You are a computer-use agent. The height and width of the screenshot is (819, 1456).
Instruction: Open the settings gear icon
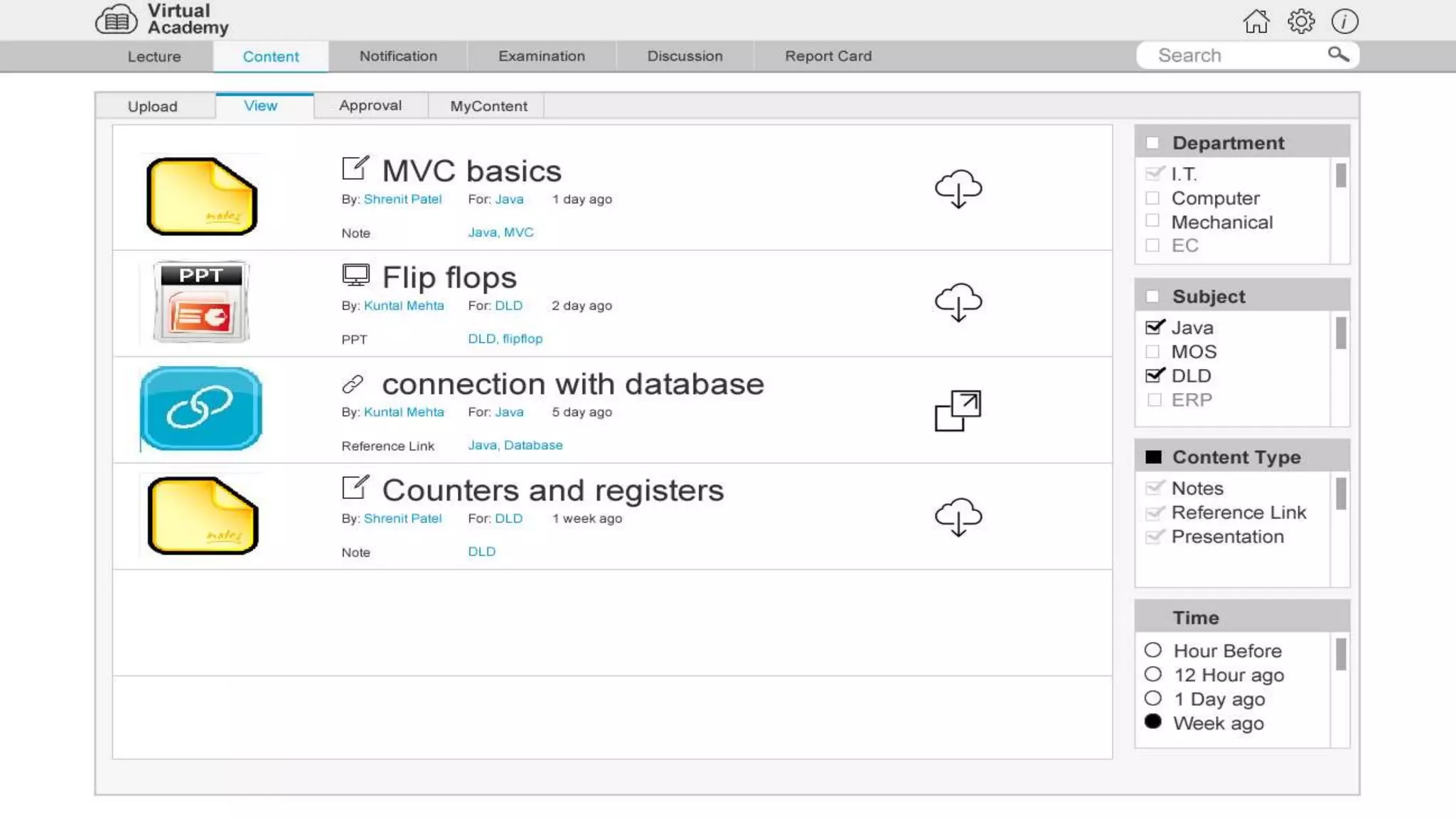1300,21
